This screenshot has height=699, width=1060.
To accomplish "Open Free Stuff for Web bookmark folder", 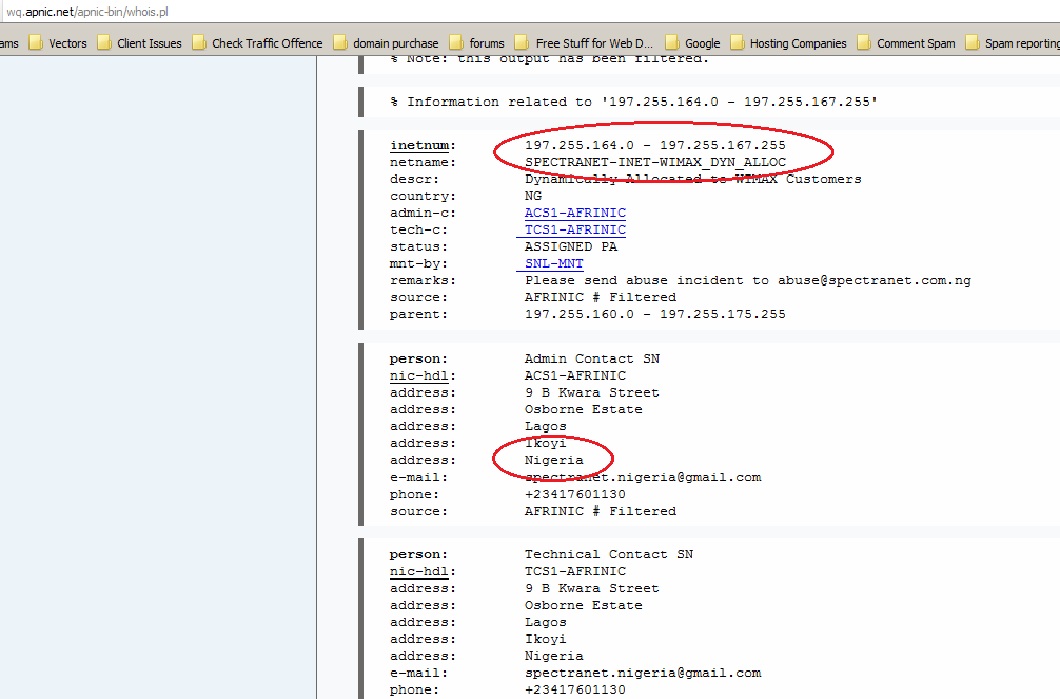I will pos(583,43).
